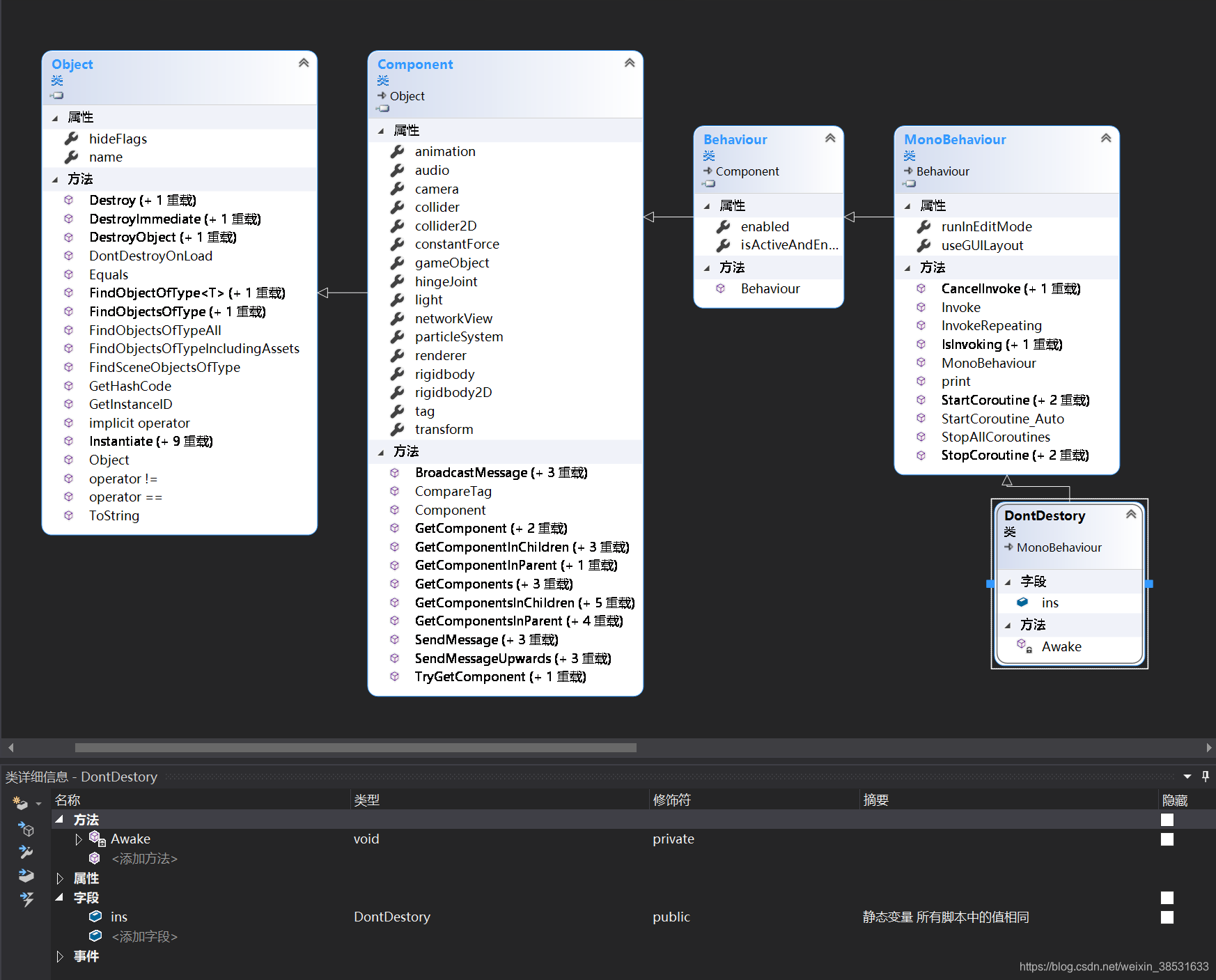Click <添加方法> to add a method
Image resolution: width=1216 pixels, height=980 pixels.
click(145, 858)
